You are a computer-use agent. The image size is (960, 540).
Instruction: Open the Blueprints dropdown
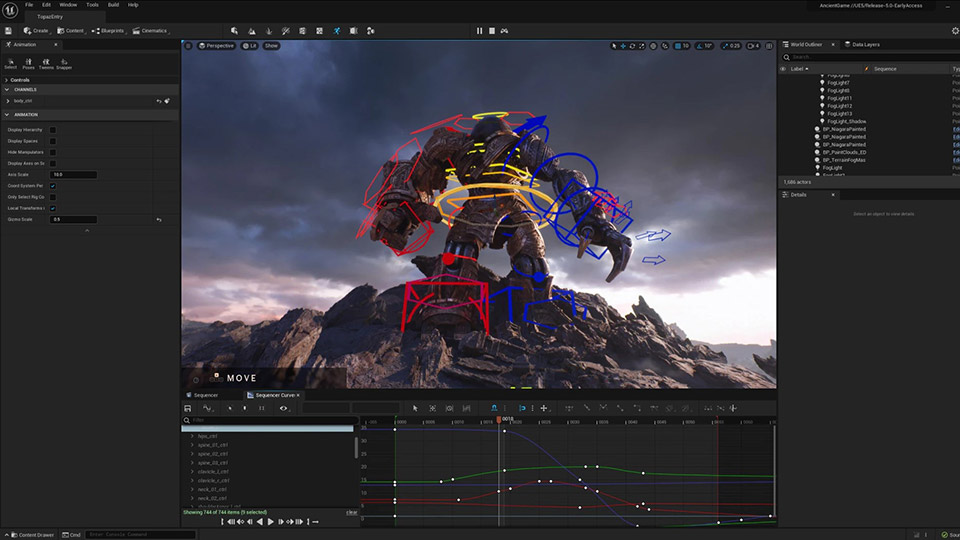point(108,31)
